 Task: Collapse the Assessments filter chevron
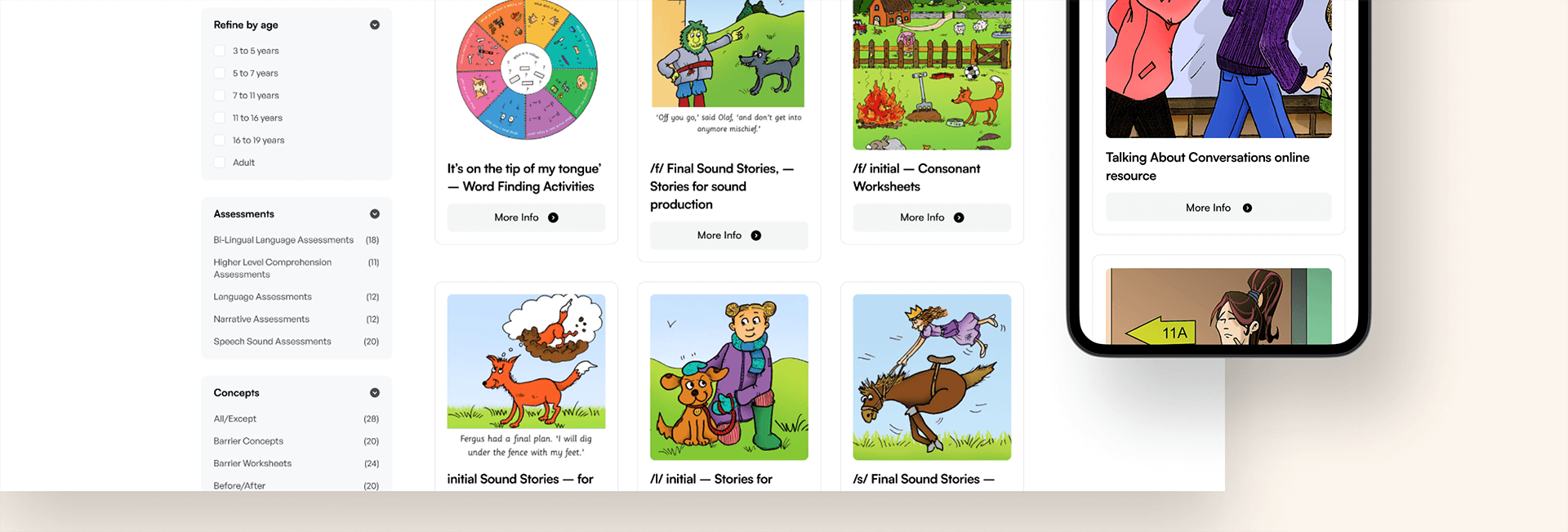(x=375, y=214)
